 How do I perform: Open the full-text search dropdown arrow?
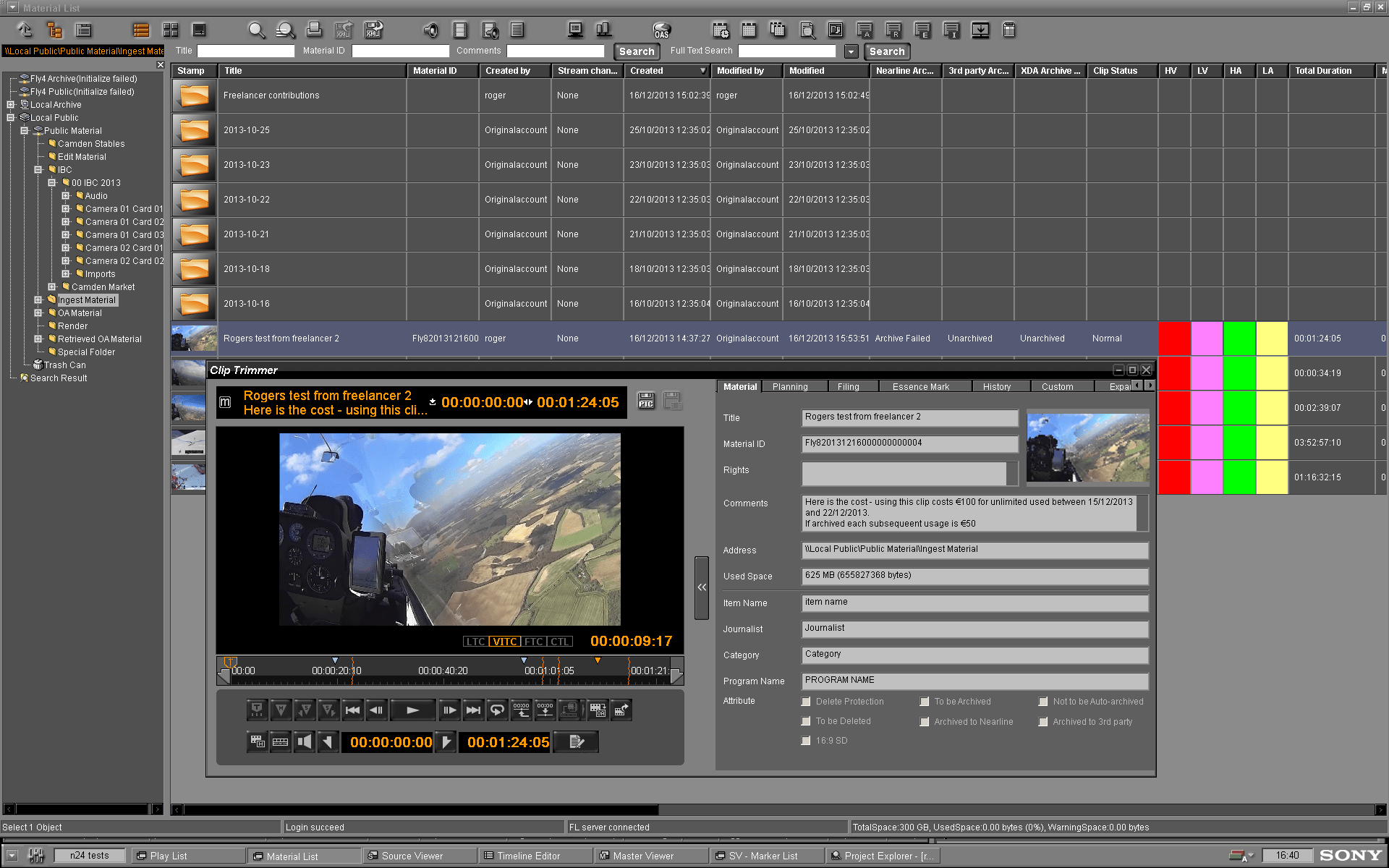coord(851,51)
